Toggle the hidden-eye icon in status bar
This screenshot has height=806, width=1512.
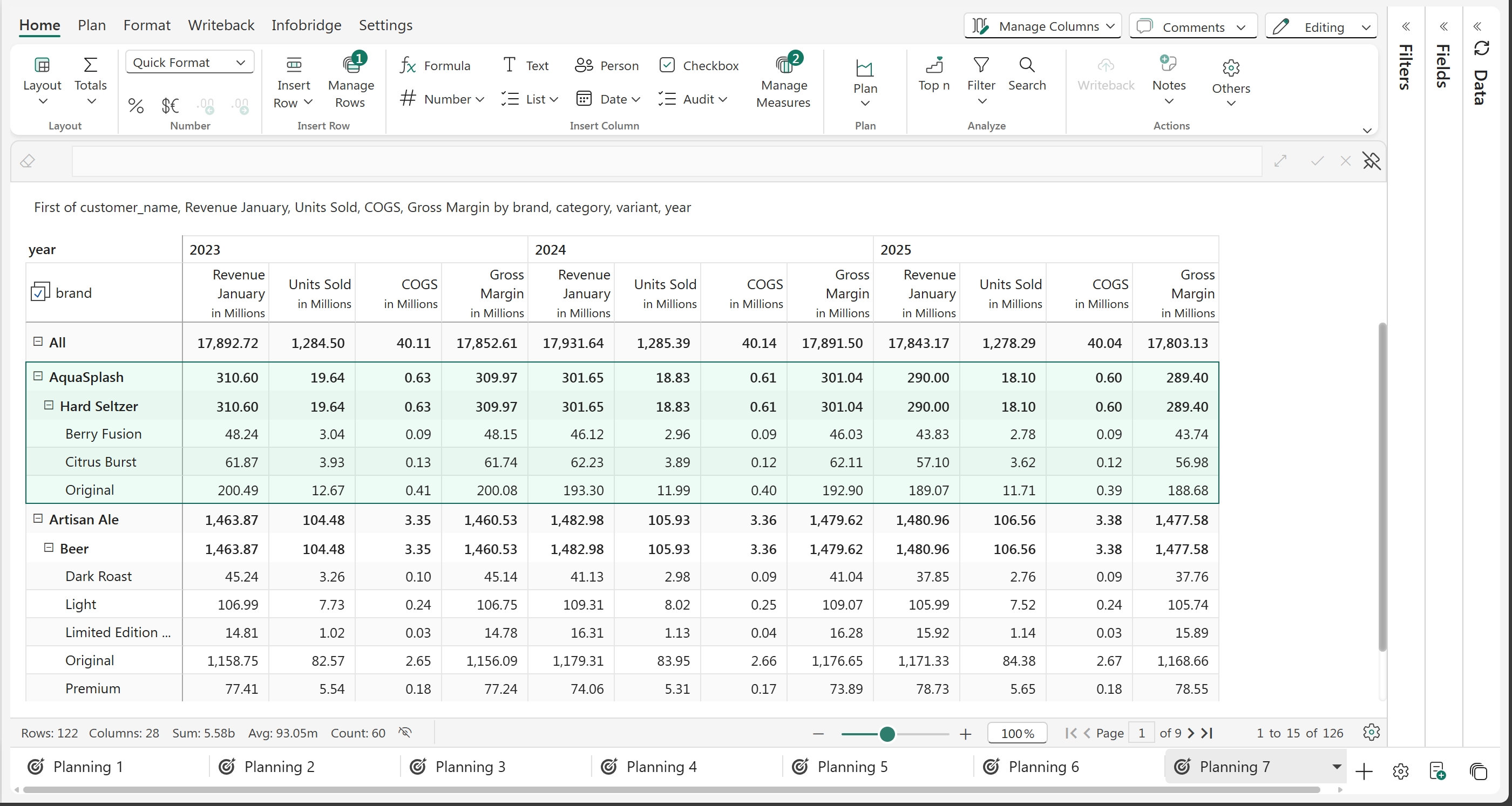[x=405, y=732]
